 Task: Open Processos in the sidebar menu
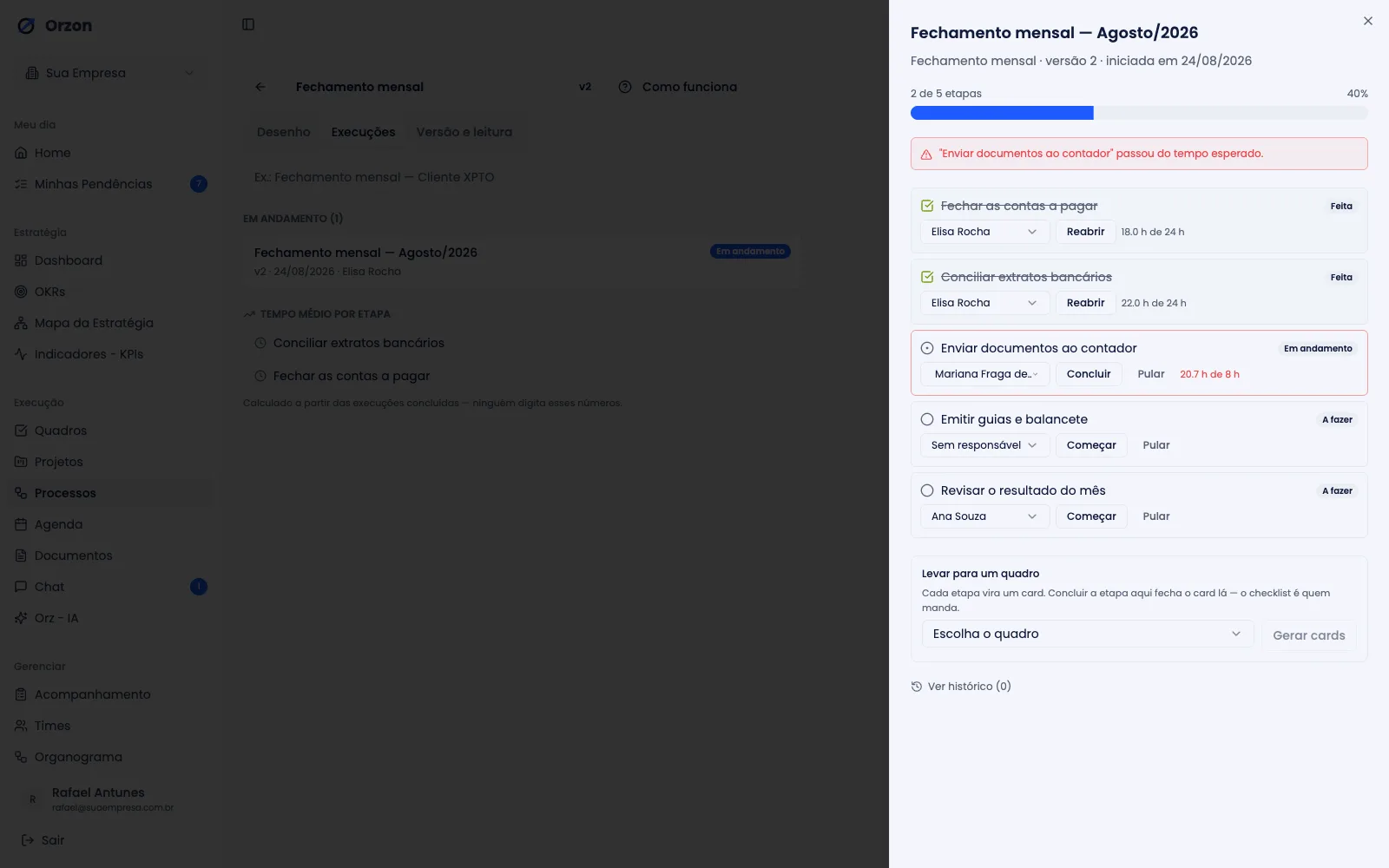[x=109, y=493]
